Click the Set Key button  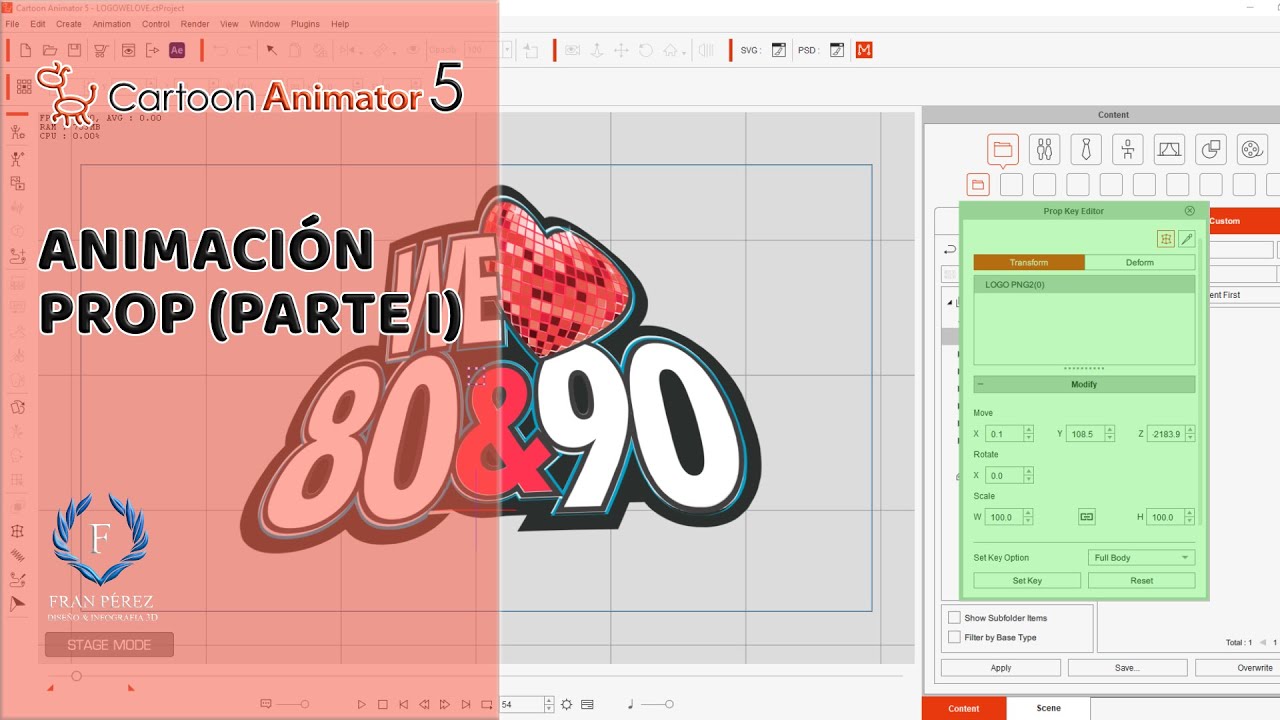[x=1027, y=580]
